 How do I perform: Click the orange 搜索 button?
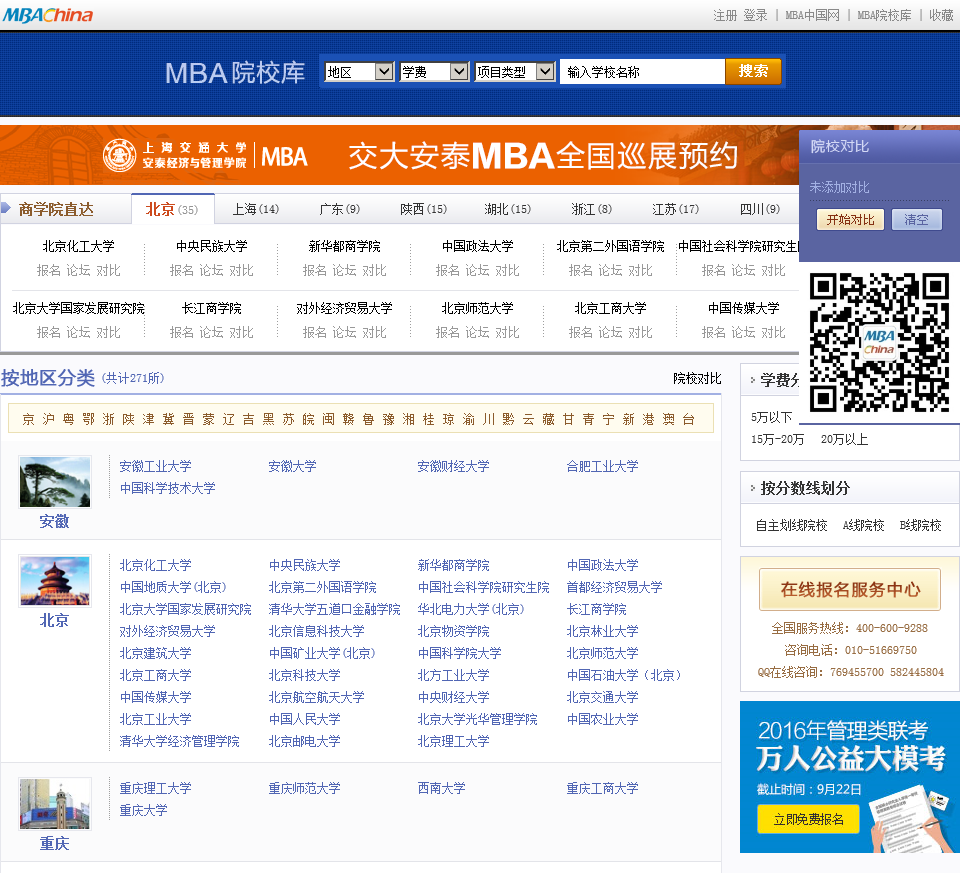(x=753, y=71)
